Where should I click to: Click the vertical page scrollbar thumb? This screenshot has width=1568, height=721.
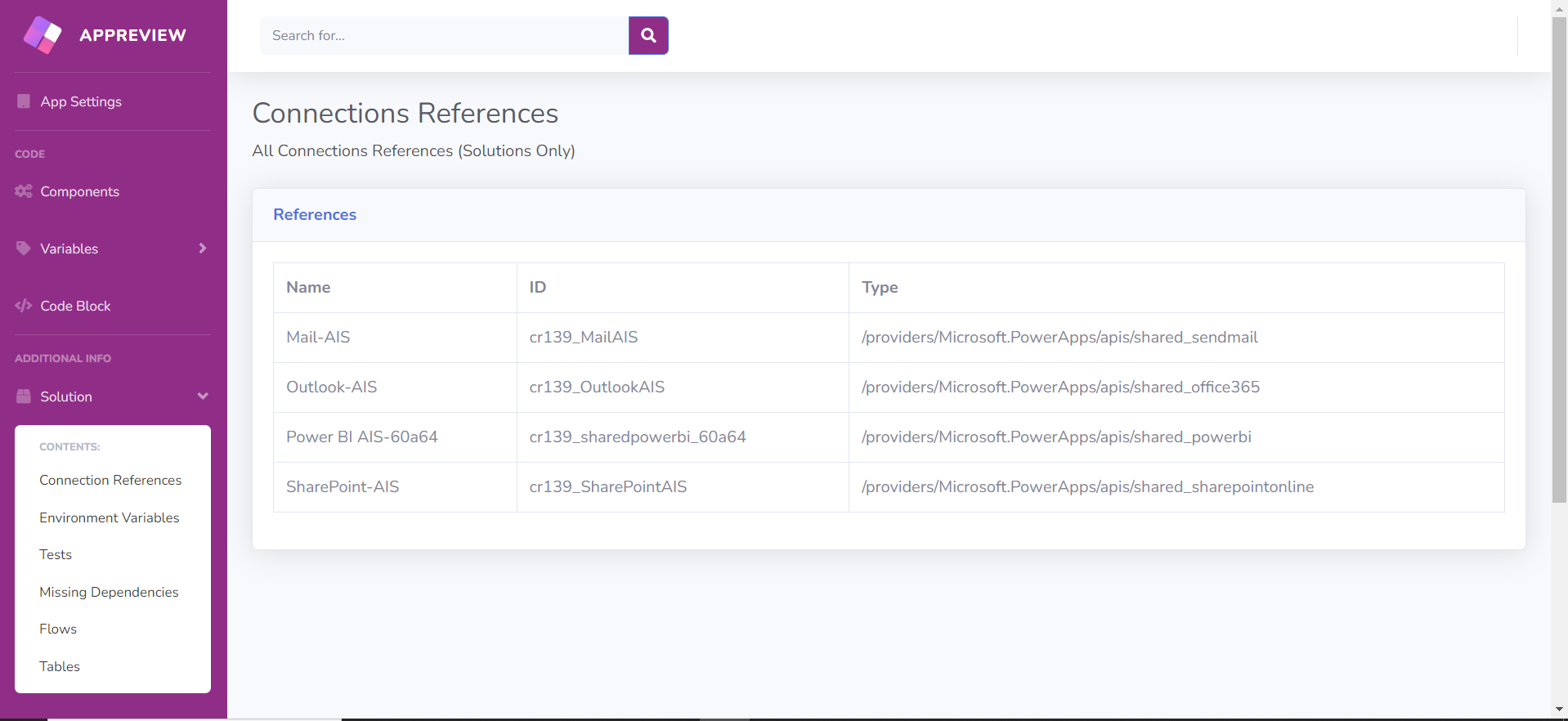pyautogui.click(x=1559, y=262)
